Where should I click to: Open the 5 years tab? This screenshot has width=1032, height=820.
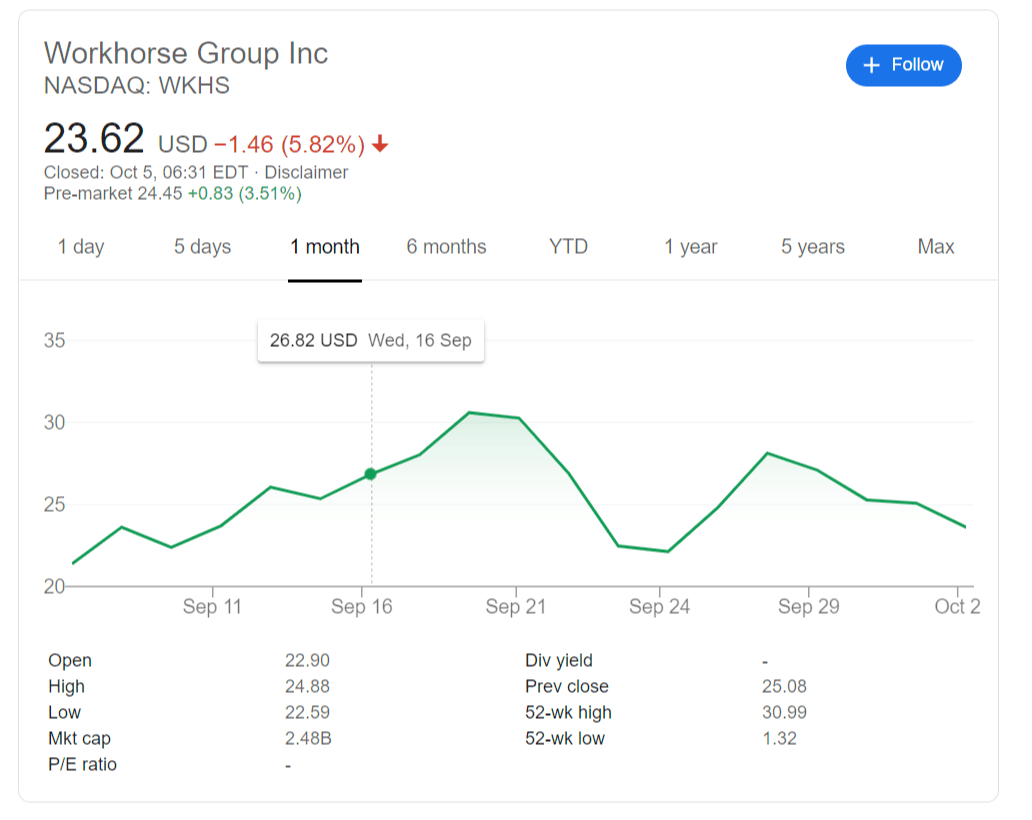[x=813, y=247]
